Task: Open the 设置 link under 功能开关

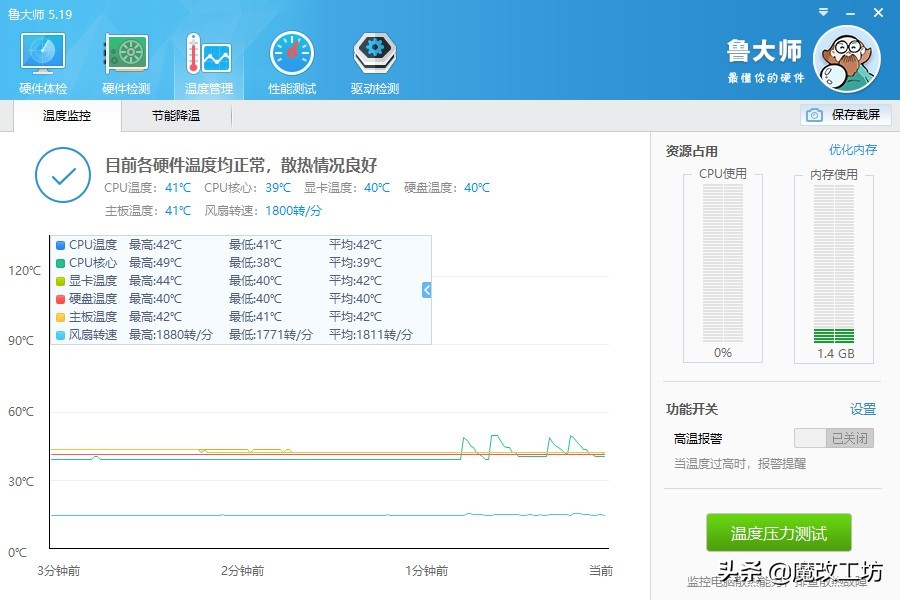Action: [x=862, y=409]
